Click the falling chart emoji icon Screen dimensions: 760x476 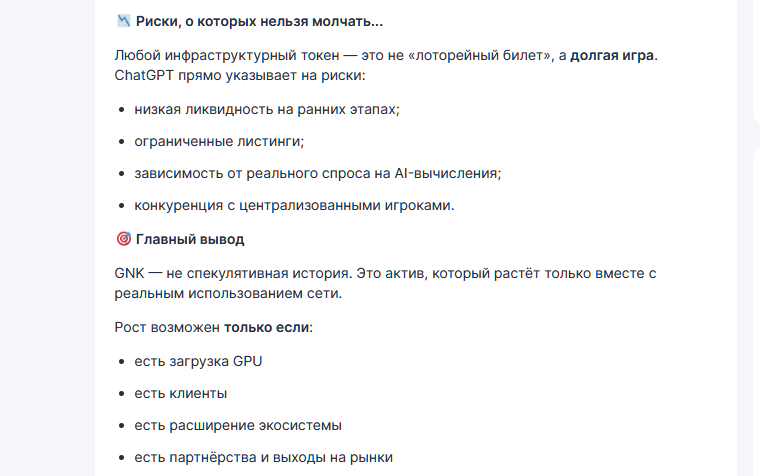click(x=124, y=21)
